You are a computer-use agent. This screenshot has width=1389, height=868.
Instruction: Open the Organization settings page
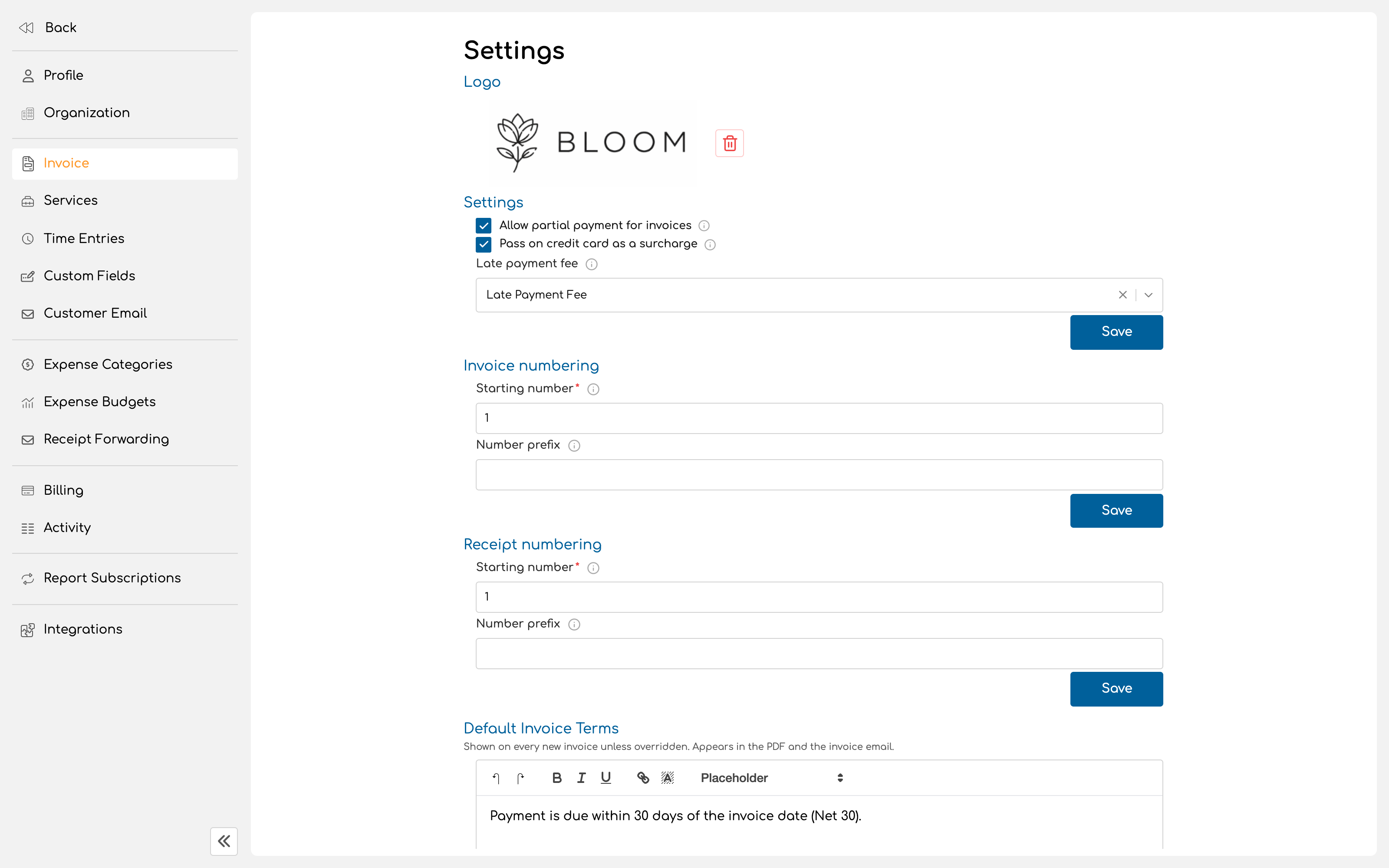point(125,112)
